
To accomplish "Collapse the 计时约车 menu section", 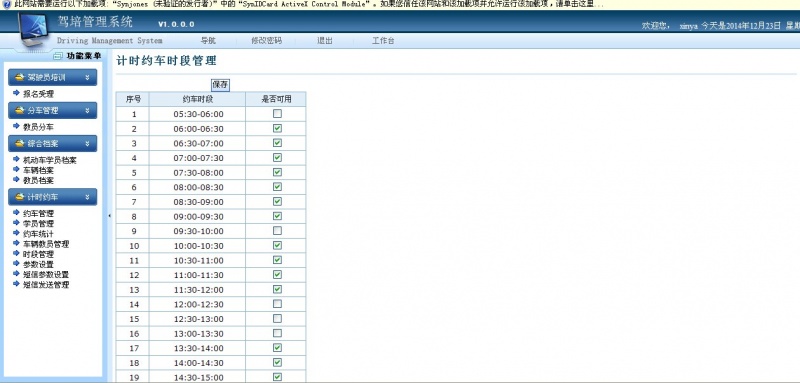I will pyautogui.click(x=87, y=197).
